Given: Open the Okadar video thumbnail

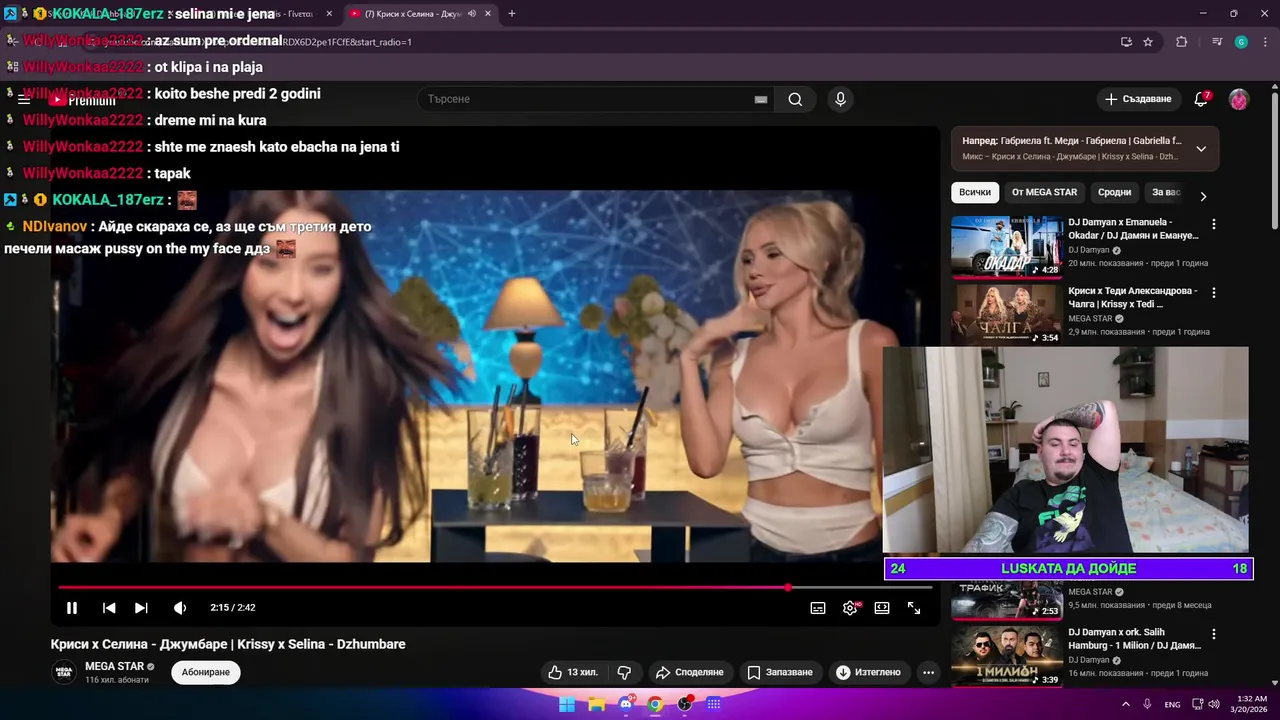Looking at the screenshot, I should [1006, 247].
